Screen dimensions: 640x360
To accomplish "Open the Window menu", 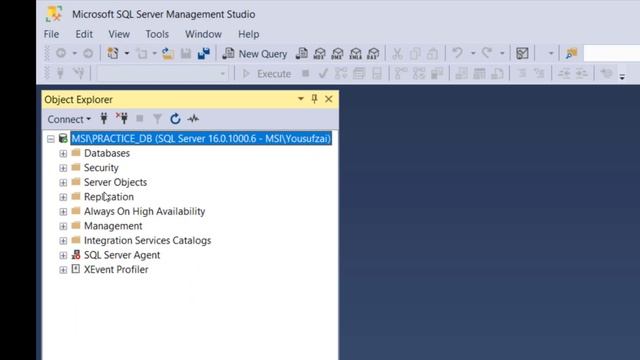I will (203, 34).
